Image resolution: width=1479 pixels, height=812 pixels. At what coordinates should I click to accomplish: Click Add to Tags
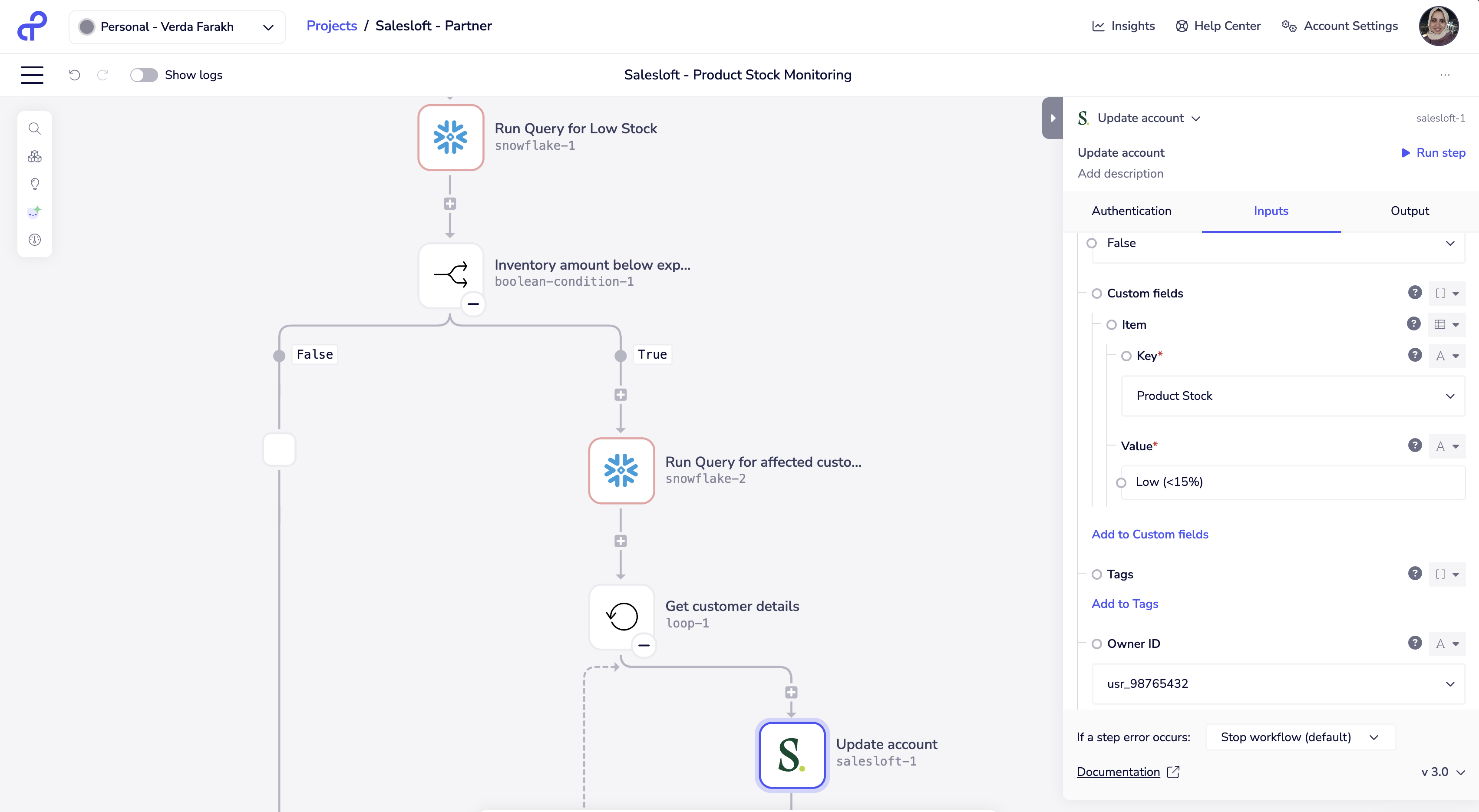(1125, 604)
